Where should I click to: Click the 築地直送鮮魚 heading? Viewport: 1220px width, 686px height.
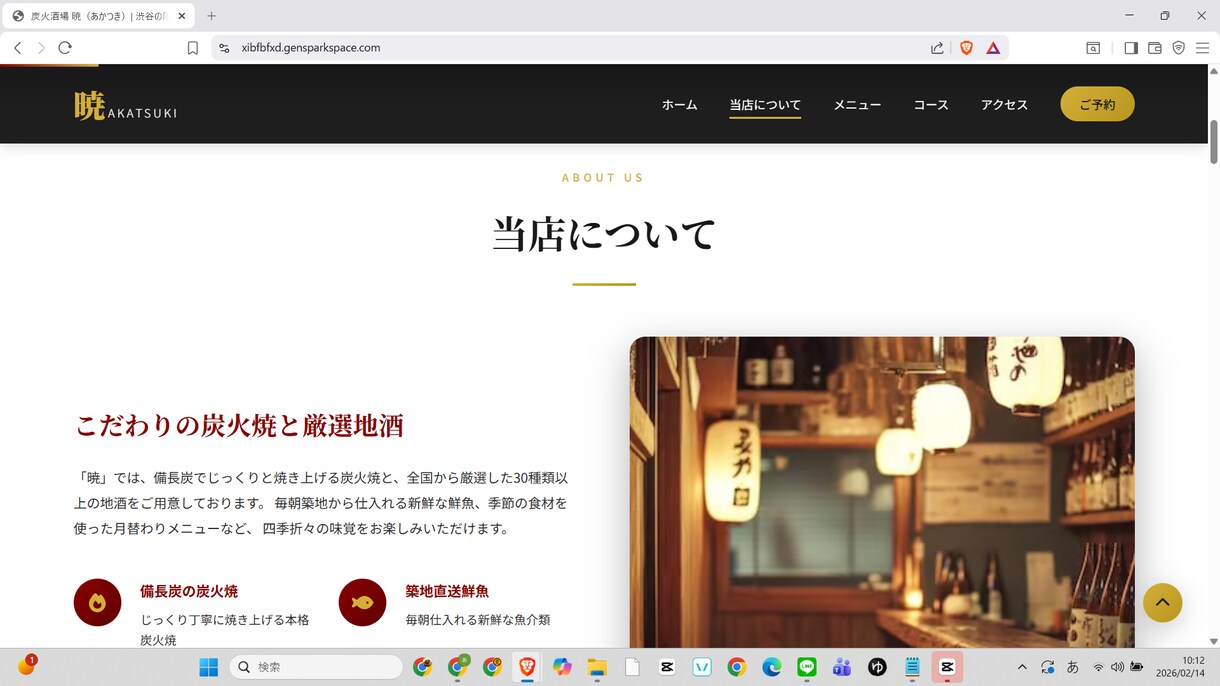point(447,591)
